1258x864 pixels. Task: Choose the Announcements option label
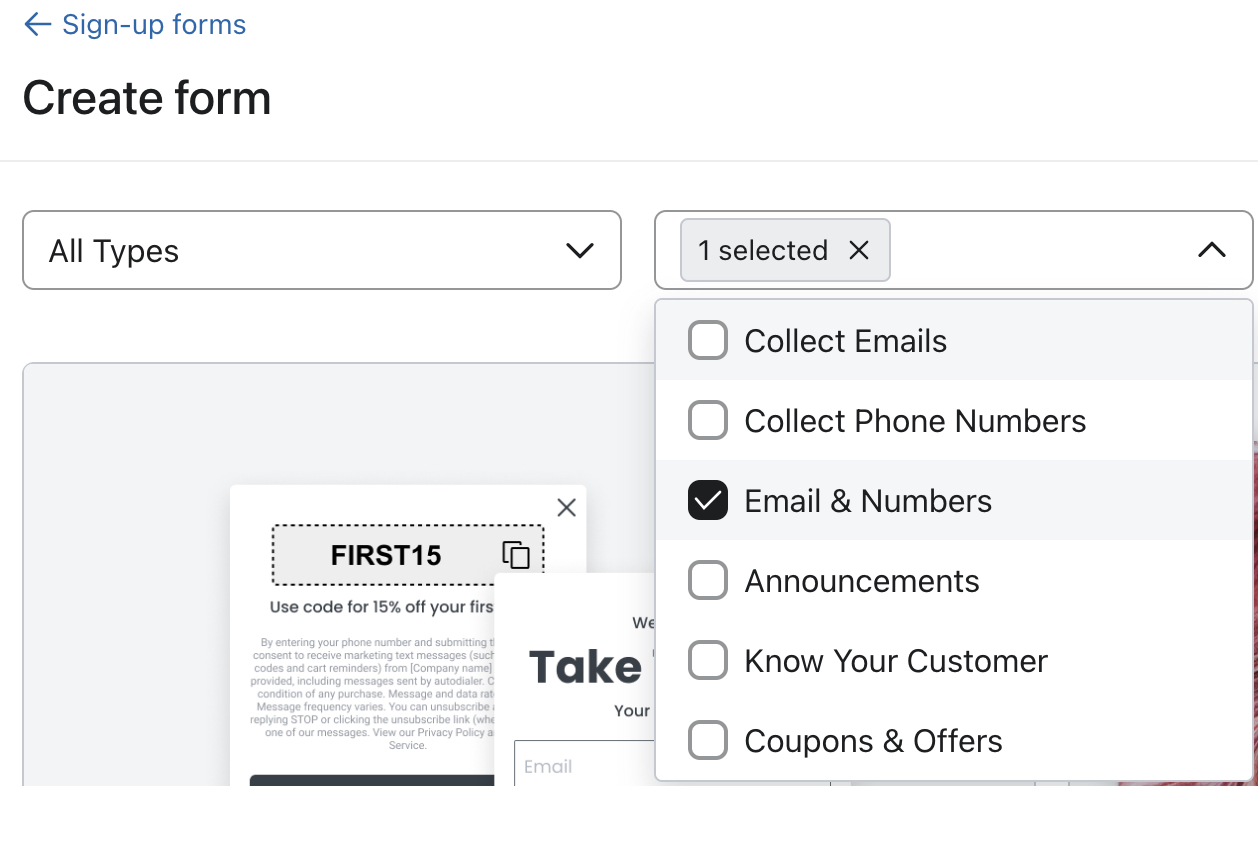click(862, 581)
